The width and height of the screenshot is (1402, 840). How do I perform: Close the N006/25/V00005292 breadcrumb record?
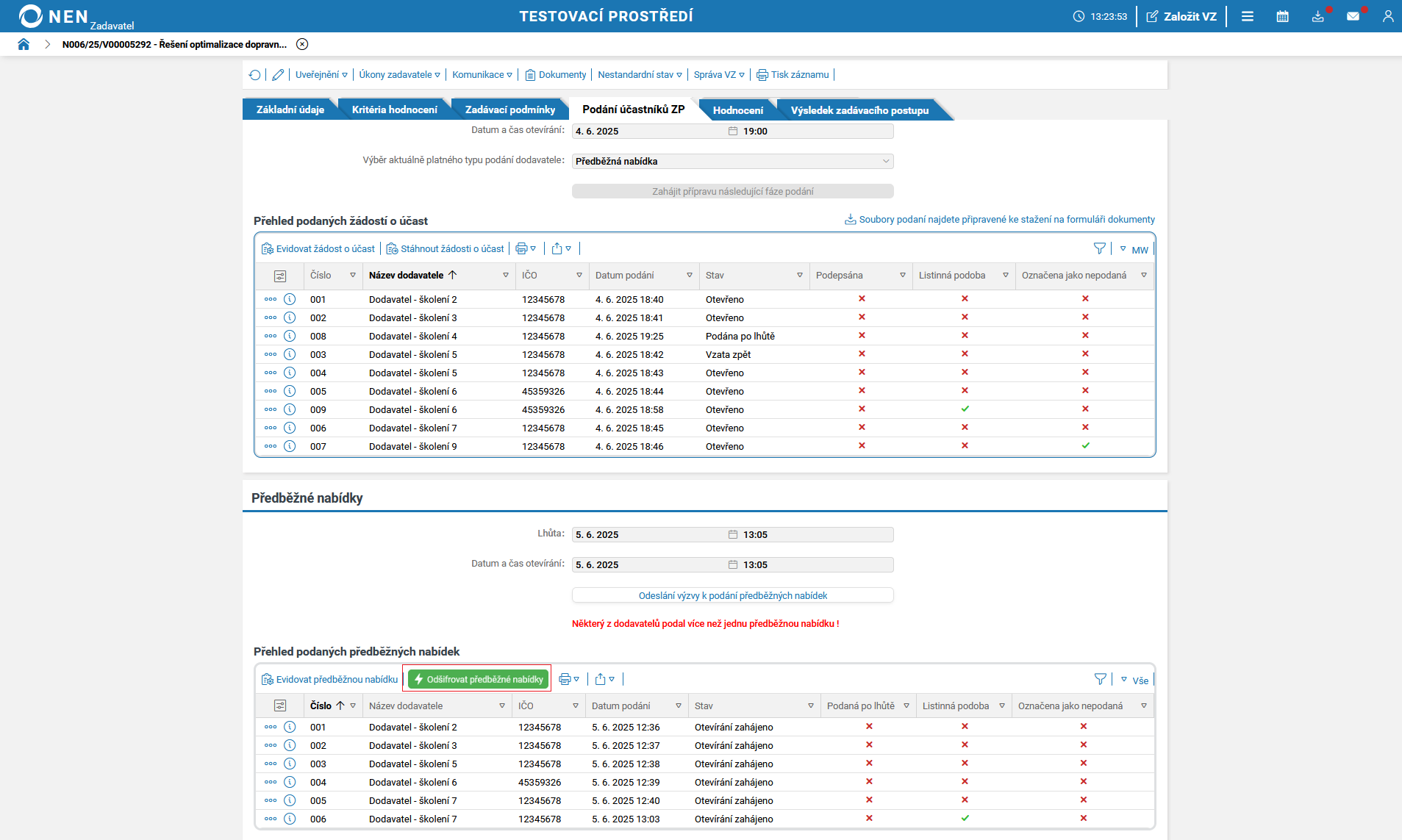click(302, 44)
